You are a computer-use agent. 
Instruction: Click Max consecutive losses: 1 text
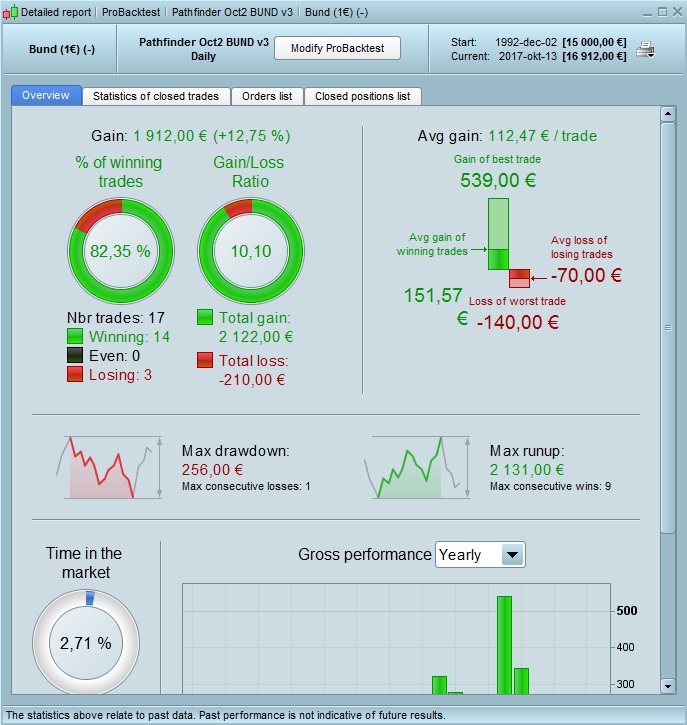246,486
